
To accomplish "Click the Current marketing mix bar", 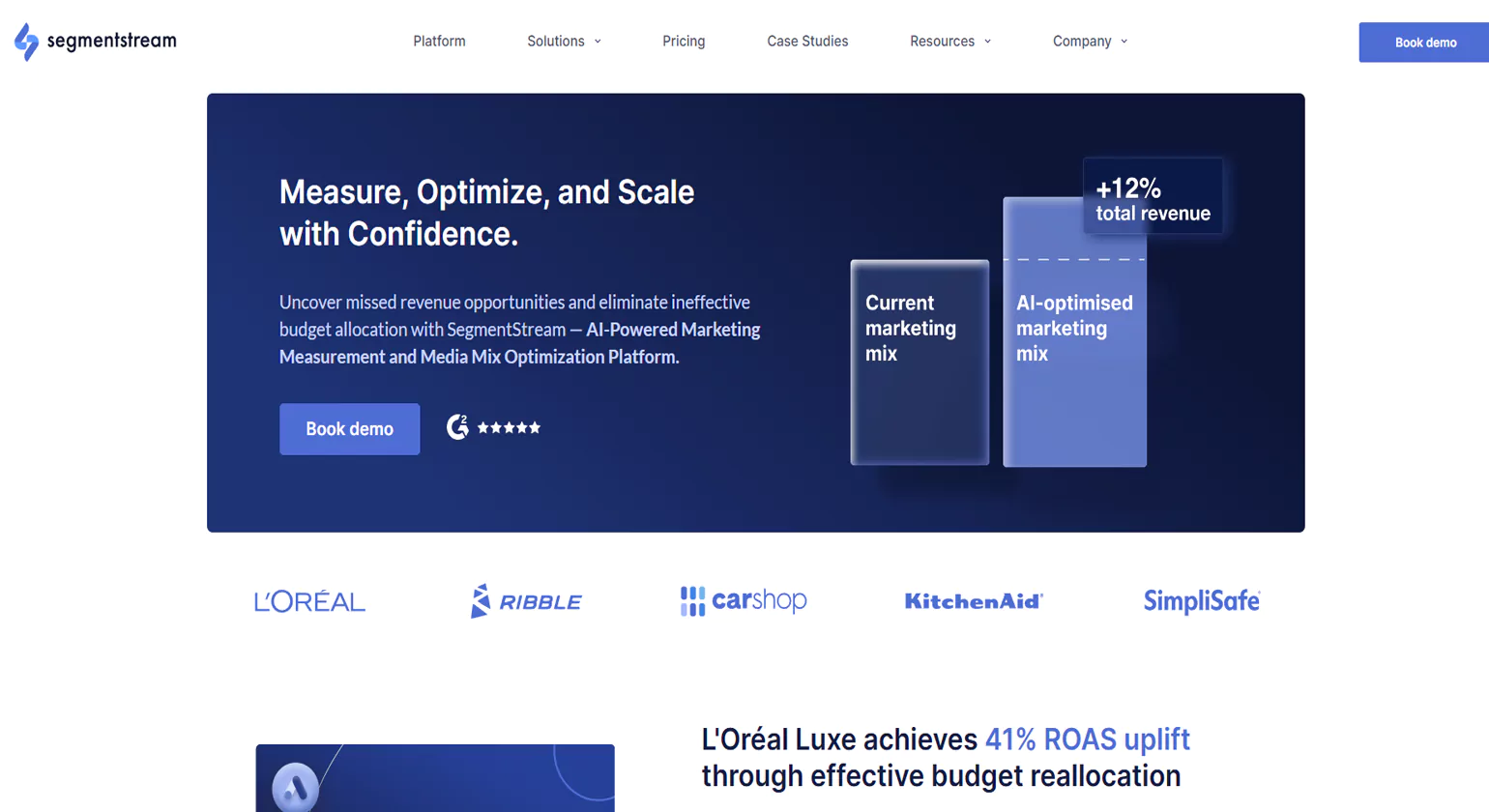I will point(920,362).
